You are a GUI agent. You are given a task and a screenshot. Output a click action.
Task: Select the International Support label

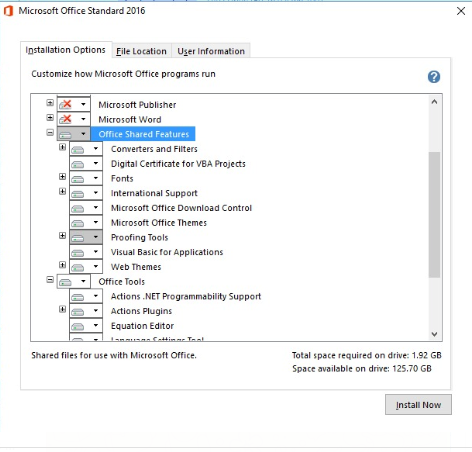(154, 193)
